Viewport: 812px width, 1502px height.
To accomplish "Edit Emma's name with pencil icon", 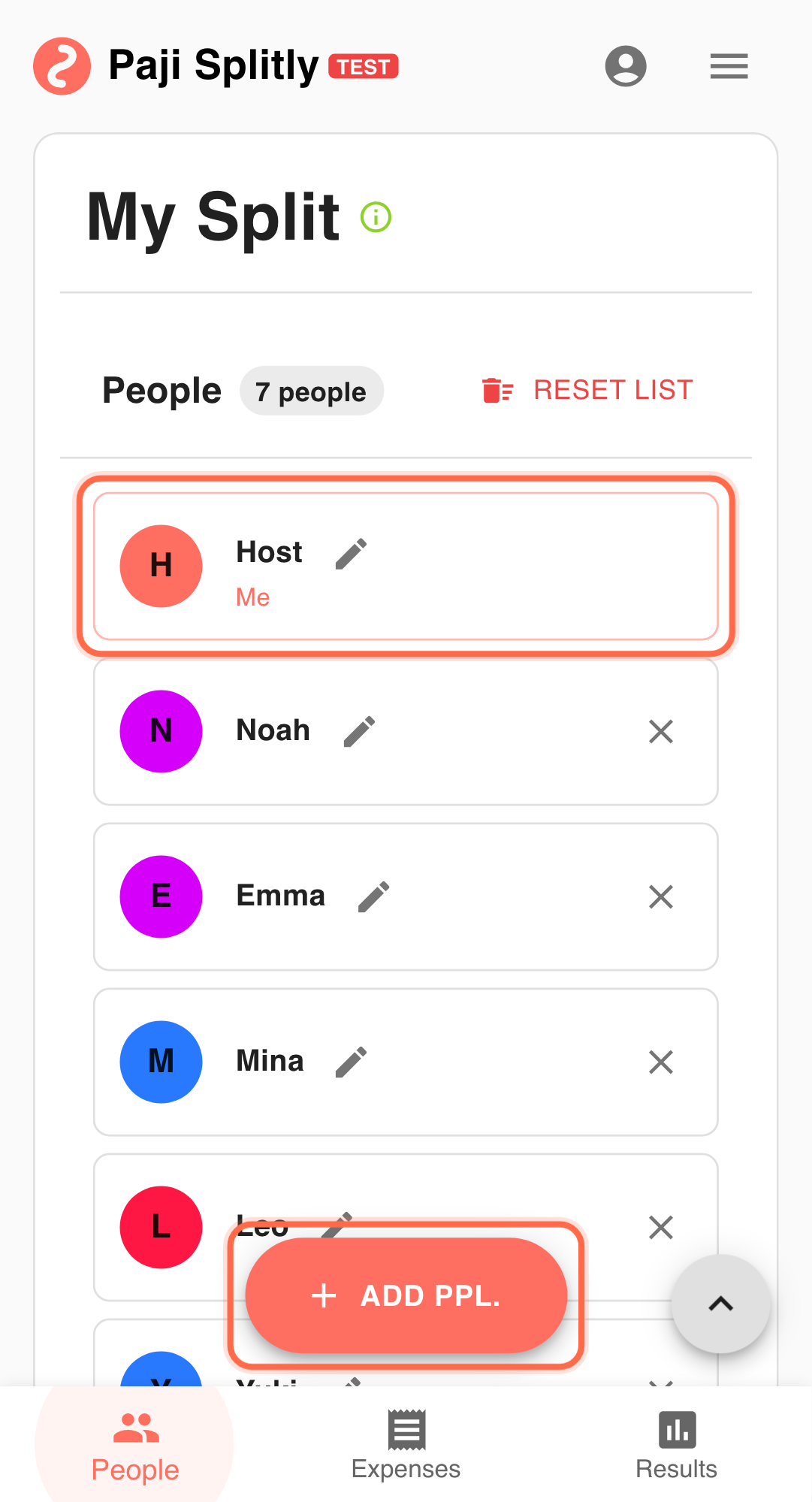I will coord(373,896).
